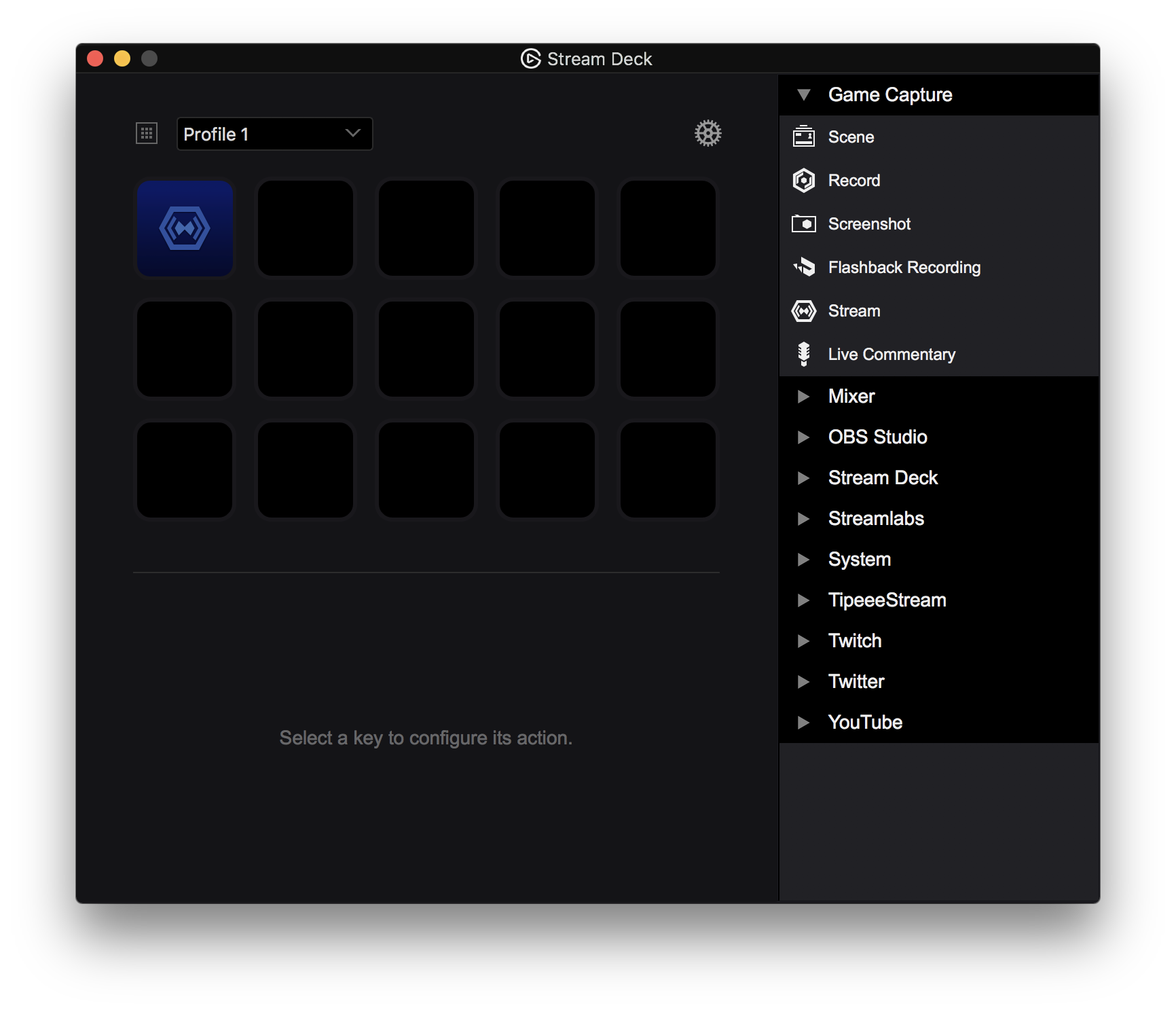1176x1012 pixels.
Task: Expand the Twitch category
Action: (x=805, y=640)
